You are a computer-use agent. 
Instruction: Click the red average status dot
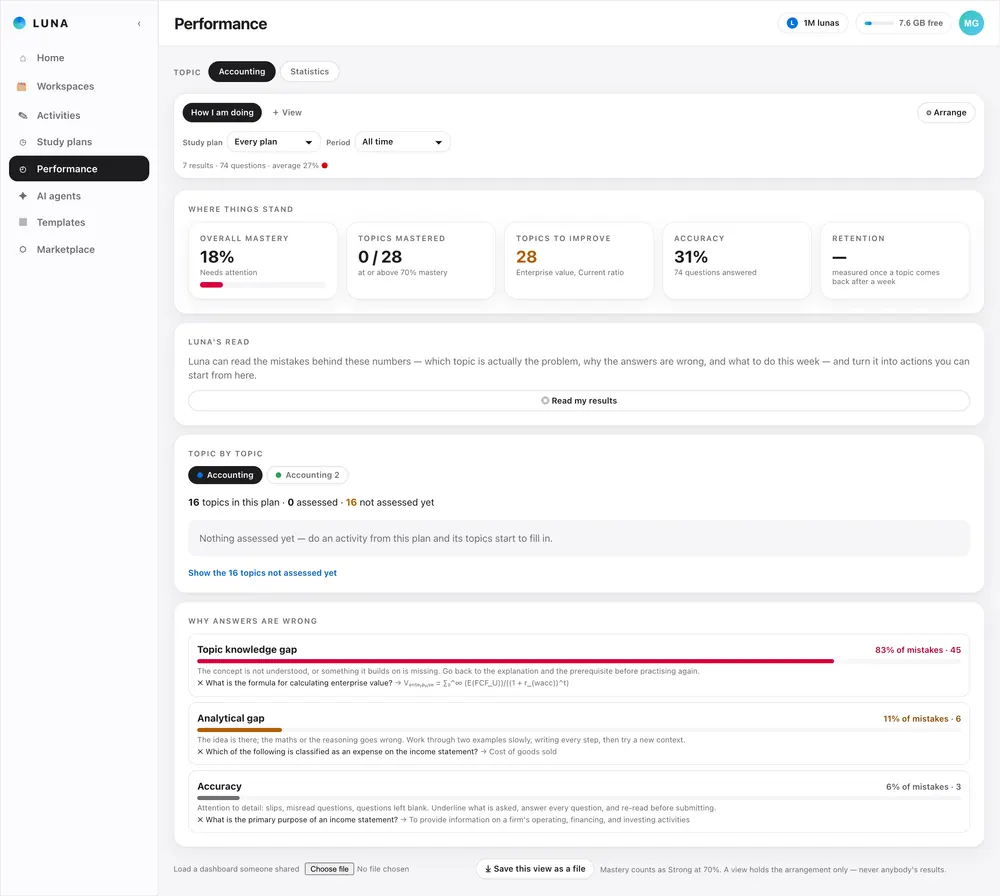[x=325, y=165]
